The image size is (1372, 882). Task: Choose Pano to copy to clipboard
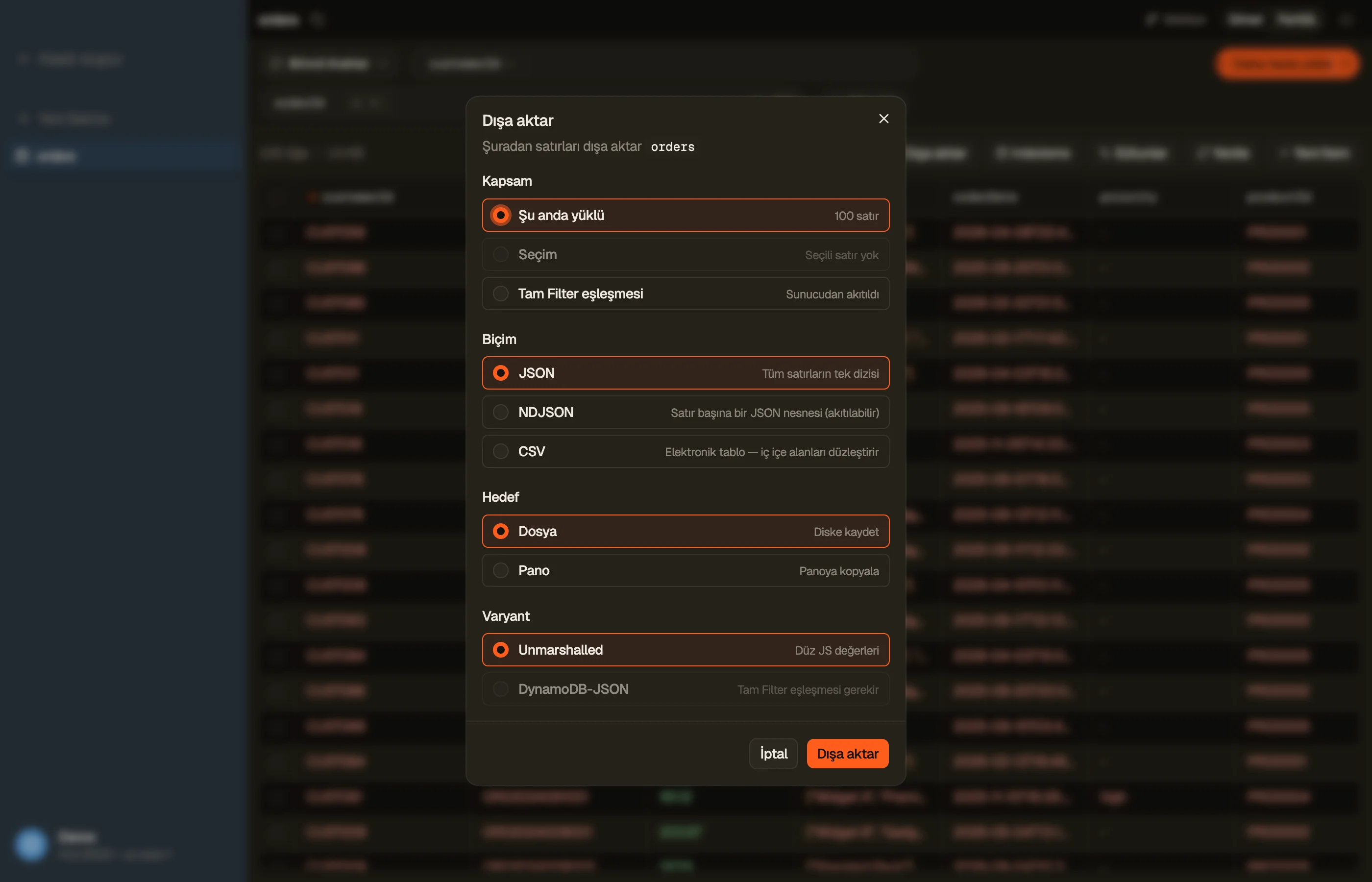[x=686, y=570]
